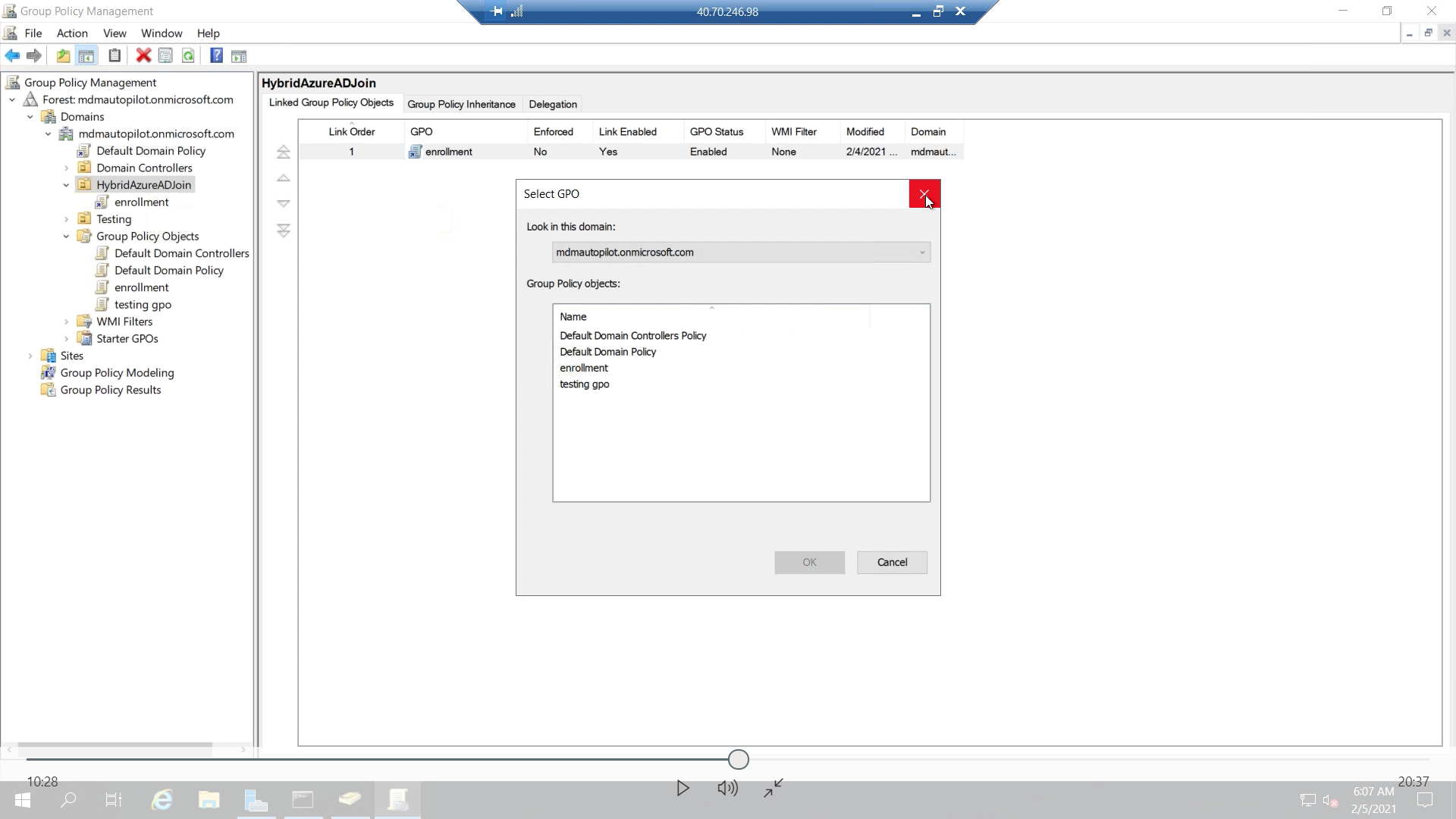Screen dimensions: 1456x819
Task: Click the Properties toolbar icon
Action: (165, 56)
